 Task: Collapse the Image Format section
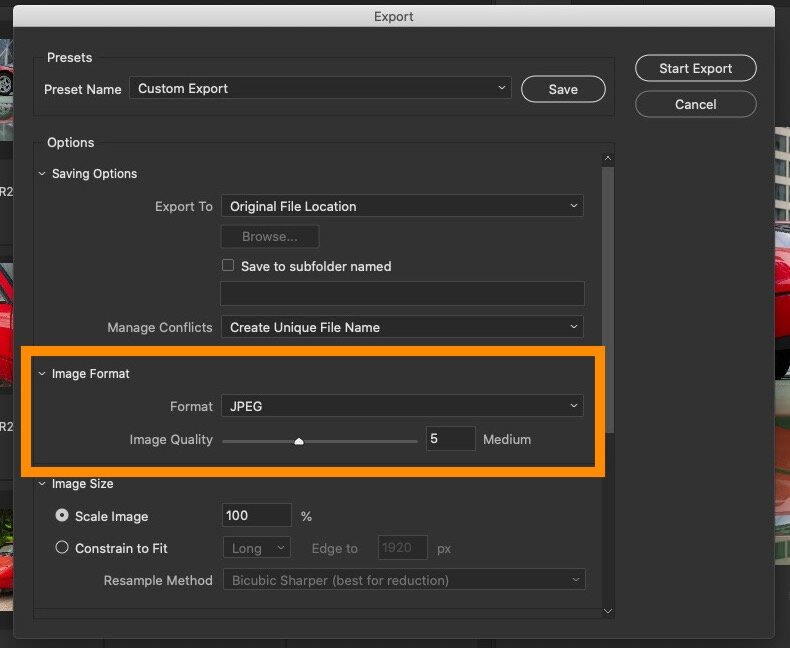[42, 374]
